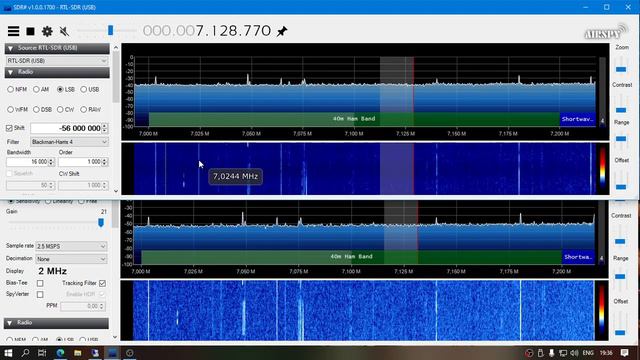The image size is (640, 360).
Task: Select the CW radio mode
Action: tap(66, 109)
